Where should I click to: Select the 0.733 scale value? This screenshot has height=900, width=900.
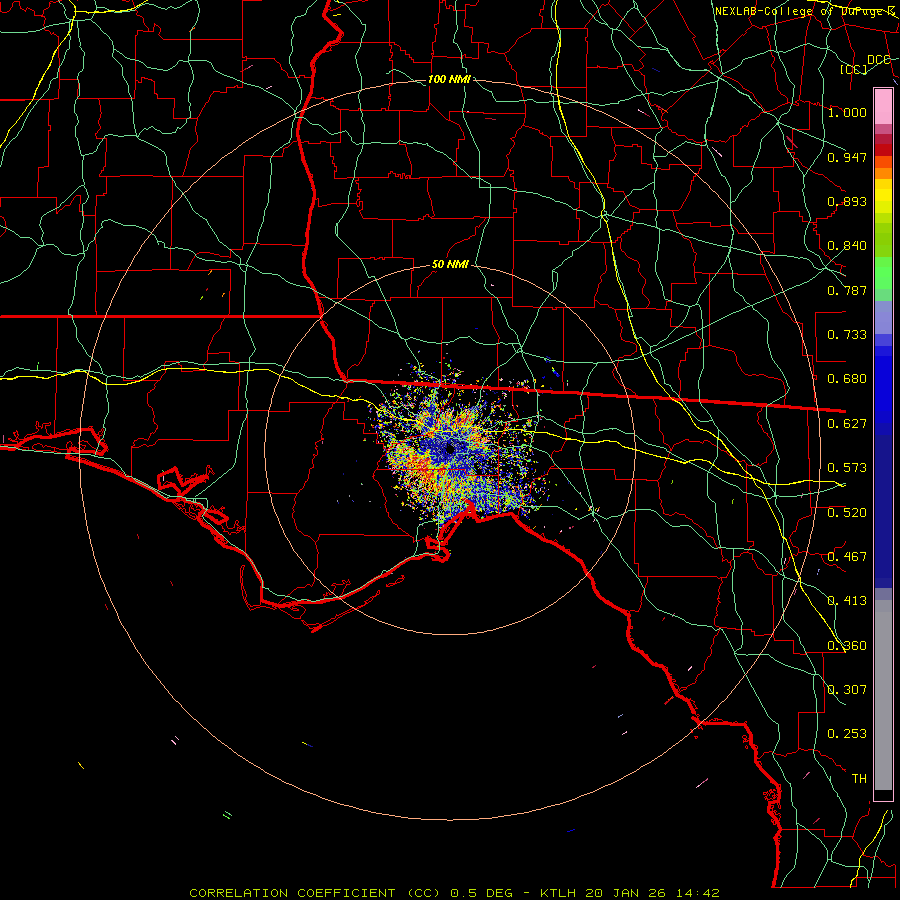pos(847,335)
